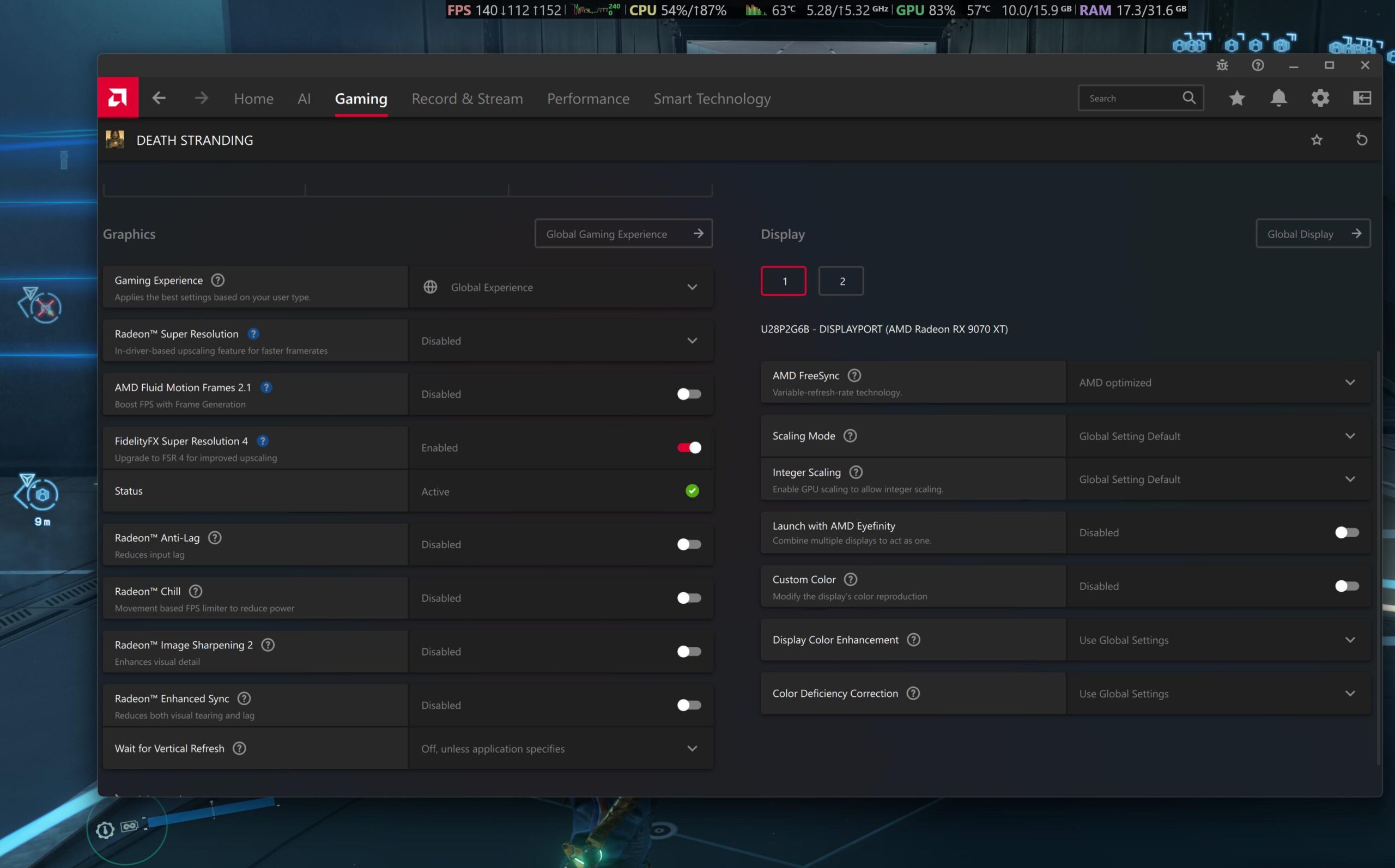
Task: Disable the FidelityFX Super Resolution 4 toggle
Action: tap(688, 447)
